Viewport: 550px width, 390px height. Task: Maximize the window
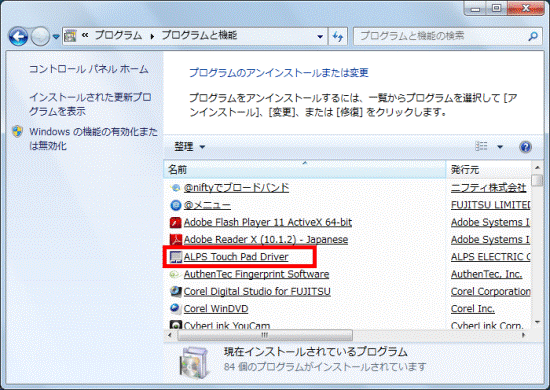pos(496,8)
